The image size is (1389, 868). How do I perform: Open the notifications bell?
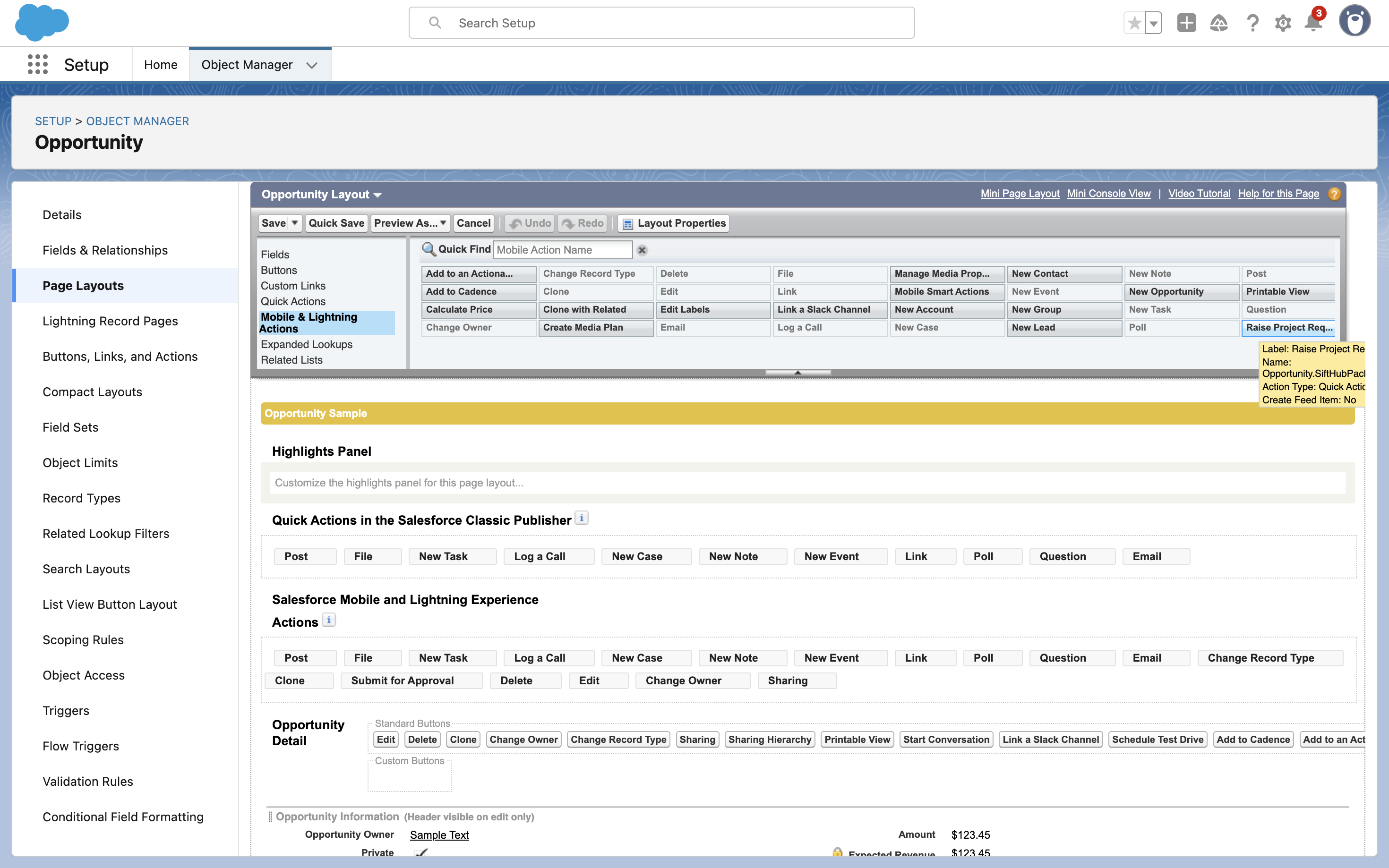(x=1312, y=23)
